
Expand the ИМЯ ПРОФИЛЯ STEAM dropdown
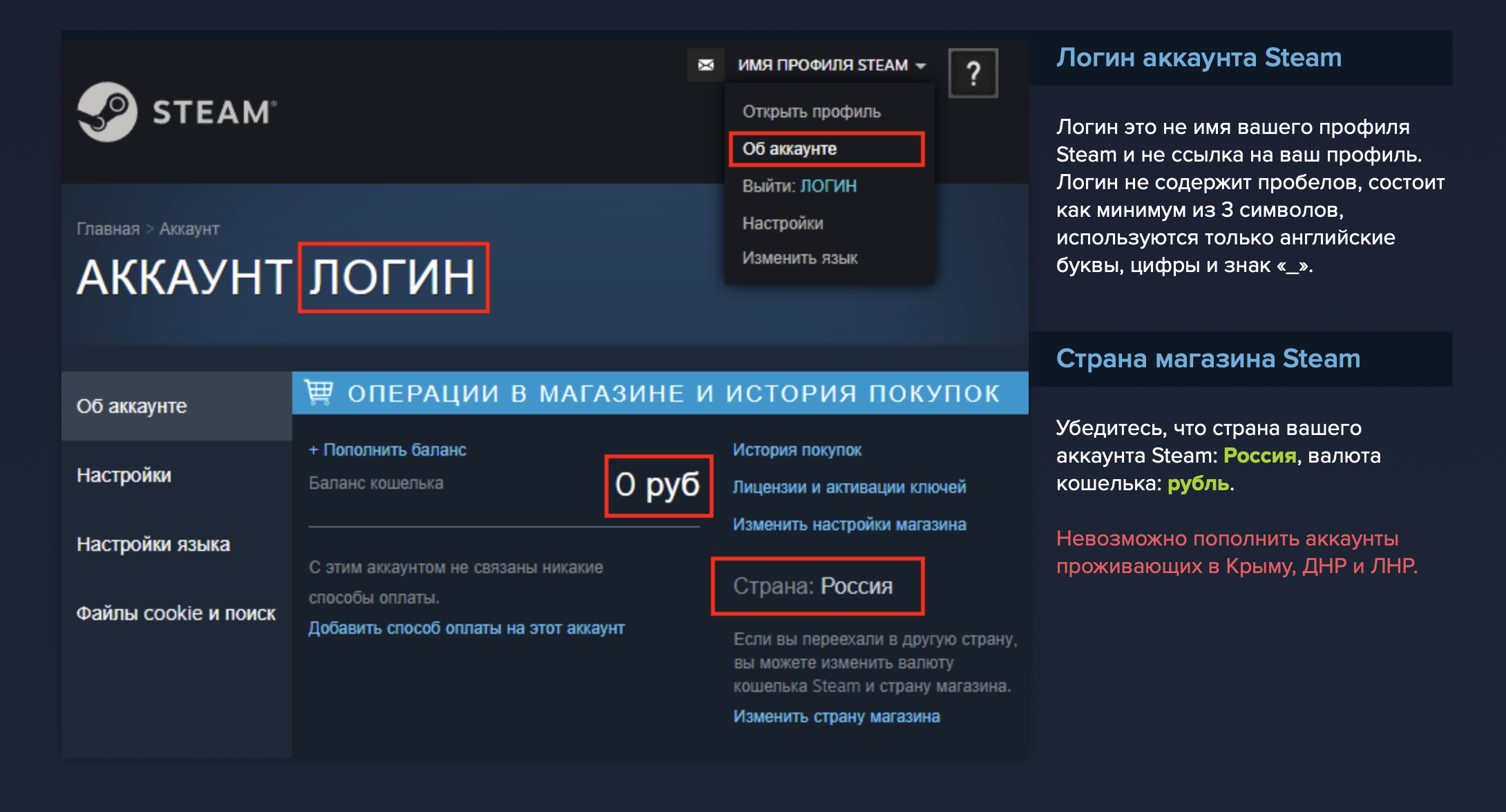pyautogui.click(x=831, y=65)
